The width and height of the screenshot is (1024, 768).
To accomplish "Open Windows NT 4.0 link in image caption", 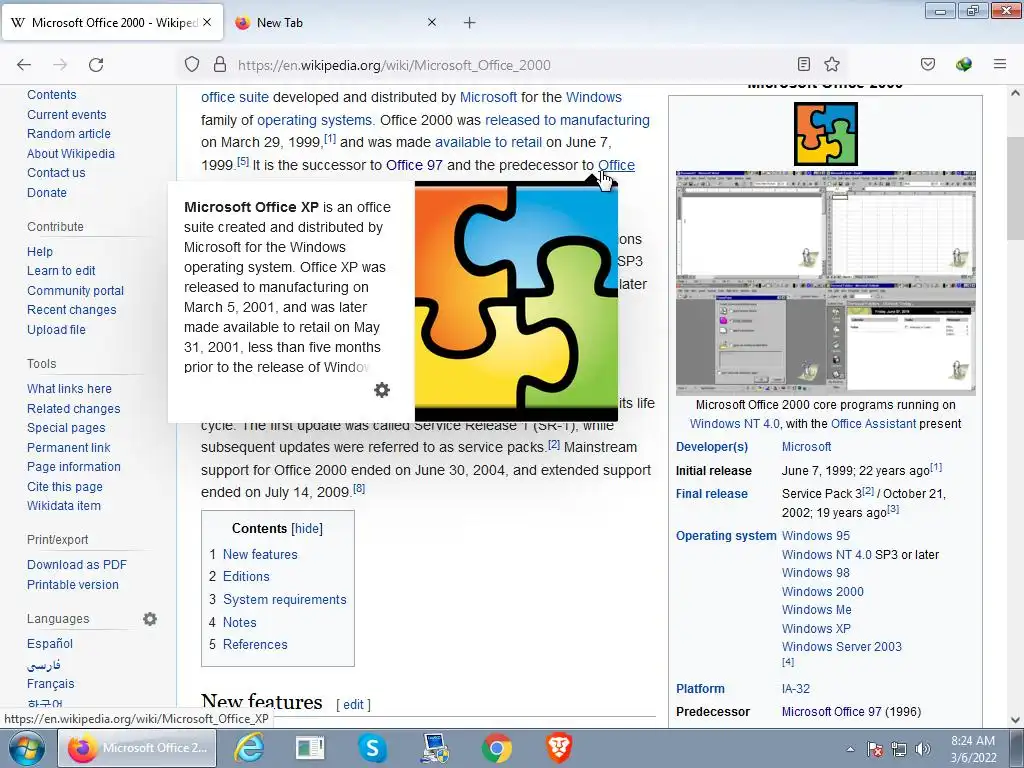I will (735, 424).
